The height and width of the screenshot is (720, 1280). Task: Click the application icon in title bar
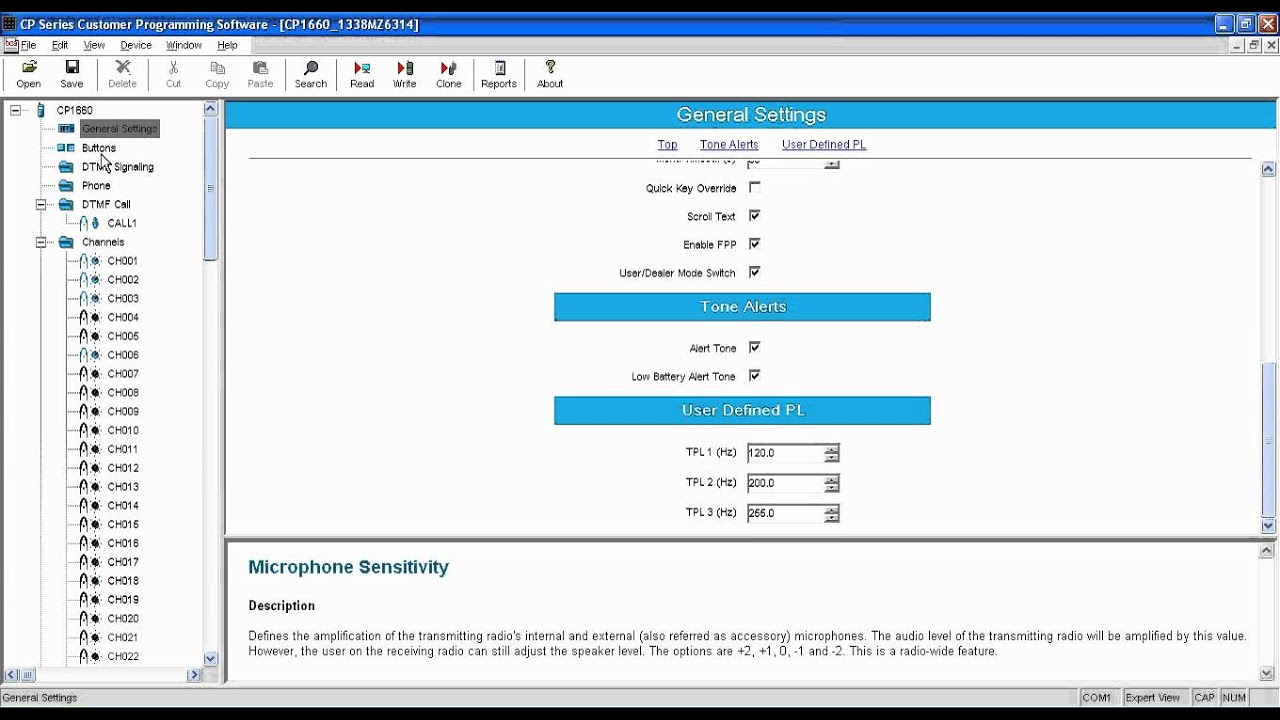click(x=9, y=24)
